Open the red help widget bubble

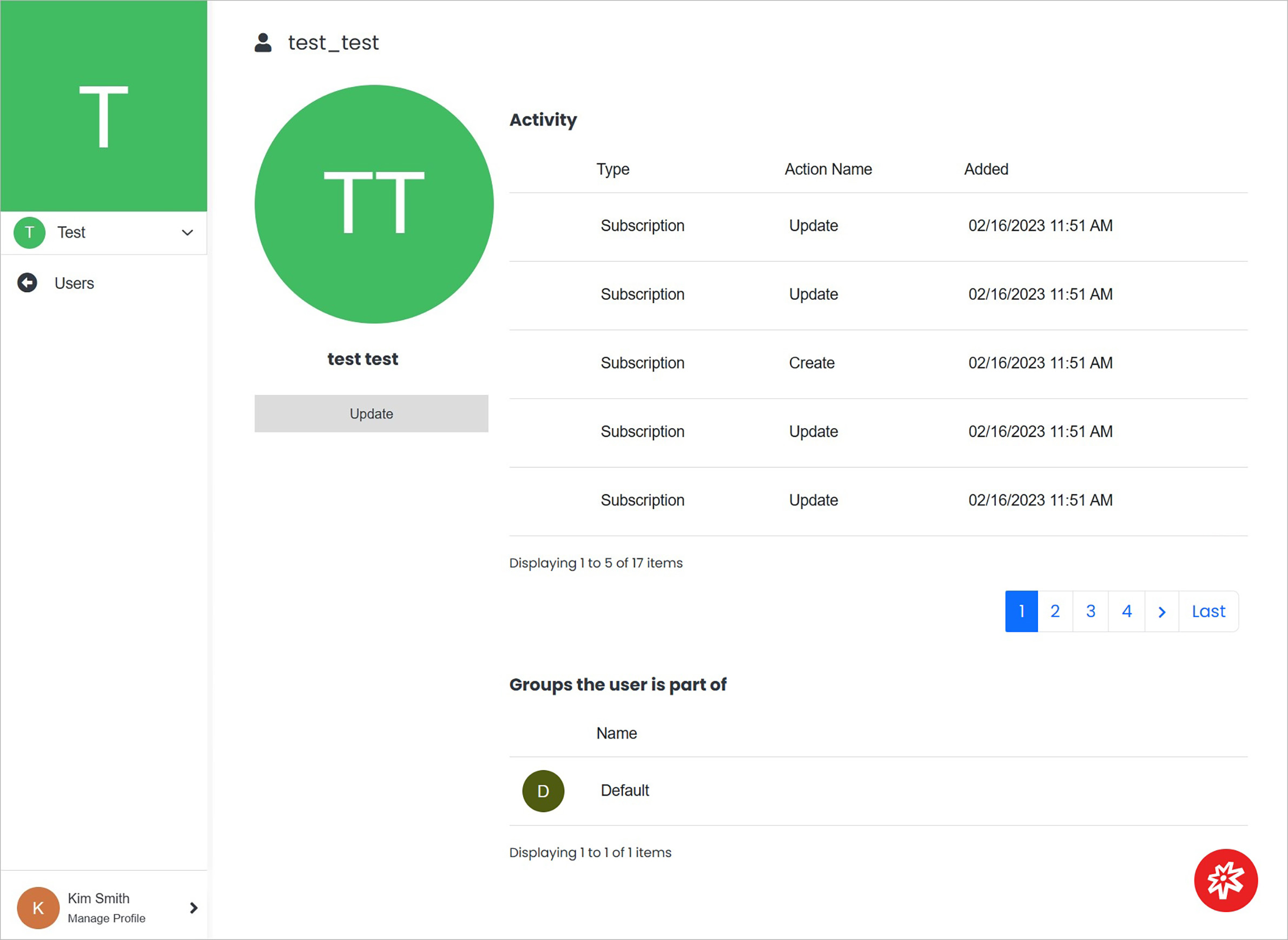[1225, 880]
